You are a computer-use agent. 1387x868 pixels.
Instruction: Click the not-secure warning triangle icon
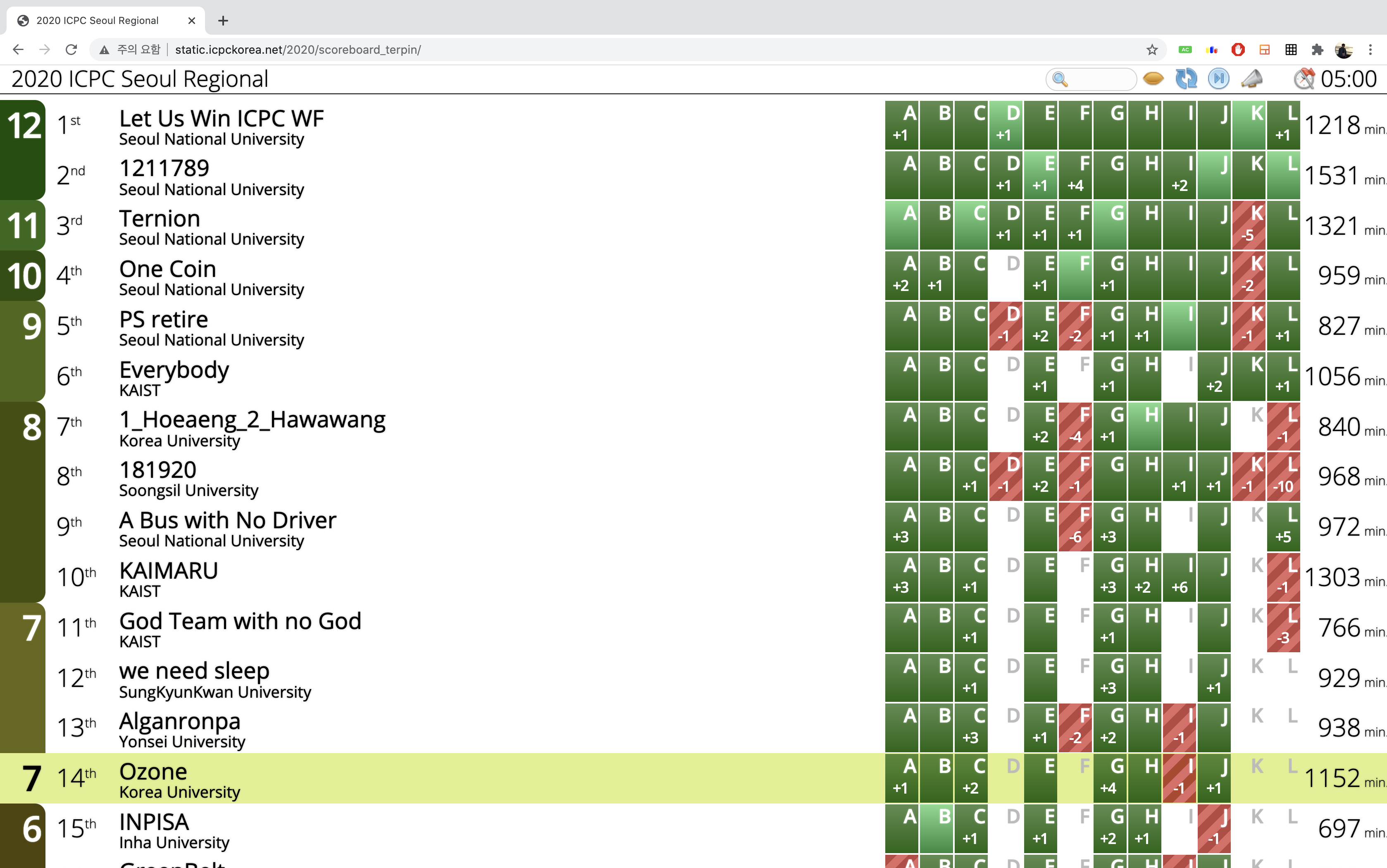(104, 50)
